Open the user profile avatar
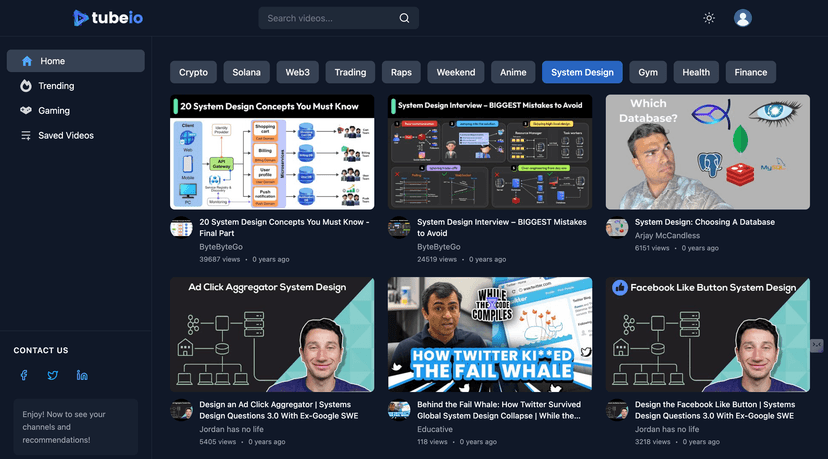Image resolution: width=828 pixels, height=459 pixels. point(742,18)
